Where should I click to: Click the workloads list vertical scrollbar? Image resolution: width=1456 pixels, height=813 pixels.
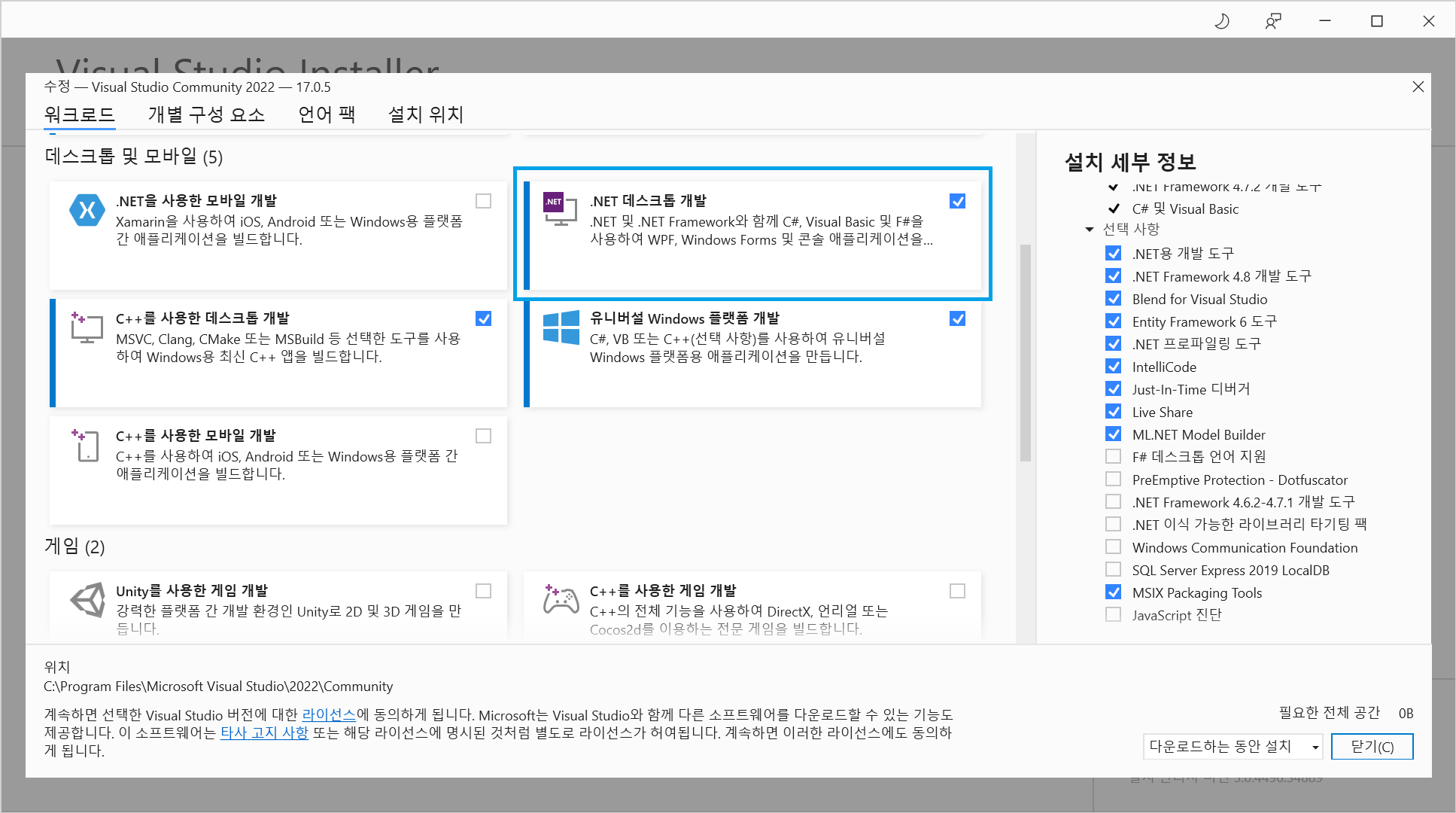tap(1025, 352)
